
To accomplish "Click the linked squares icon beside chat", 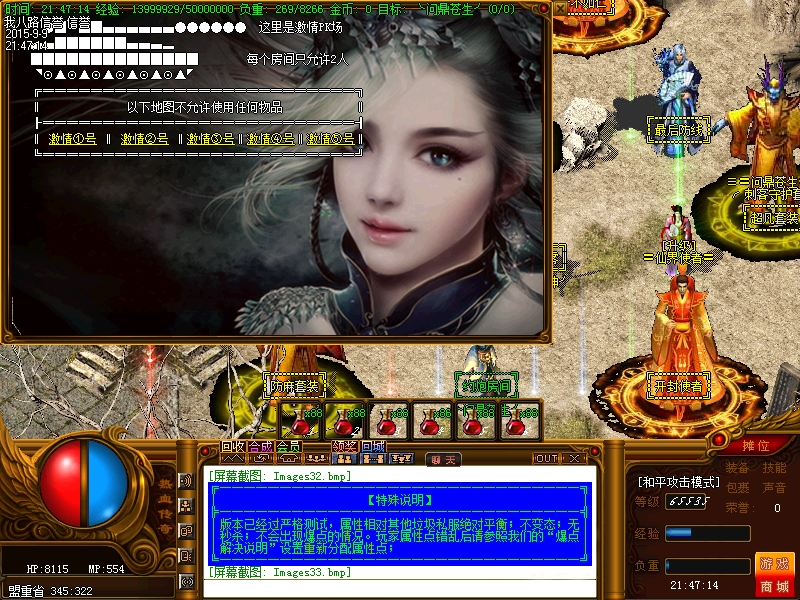I will click(x=186, y=531).
